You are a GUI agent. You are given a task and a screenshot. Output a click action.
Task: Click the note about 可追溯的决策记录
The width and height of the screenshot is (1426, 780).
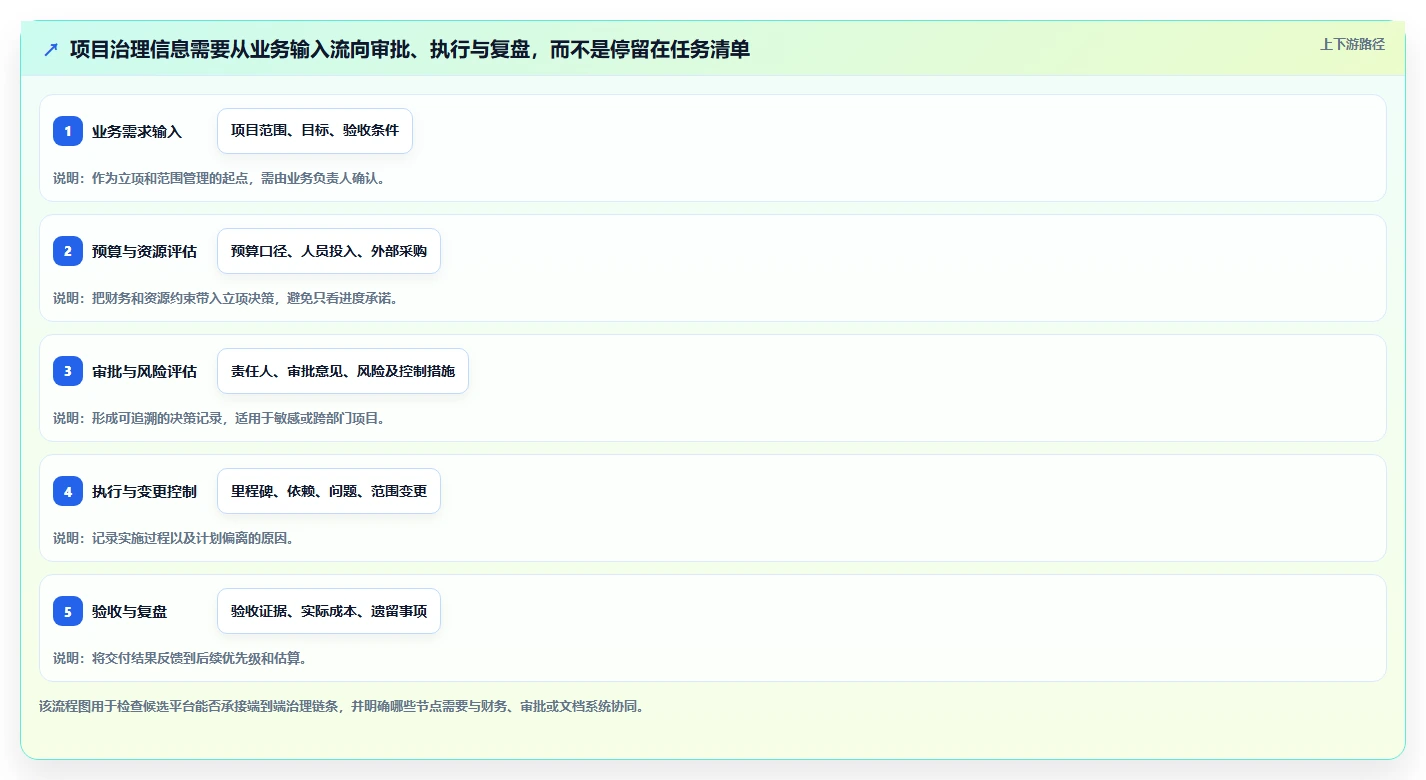pyautogui.click(x=219, y=418)
